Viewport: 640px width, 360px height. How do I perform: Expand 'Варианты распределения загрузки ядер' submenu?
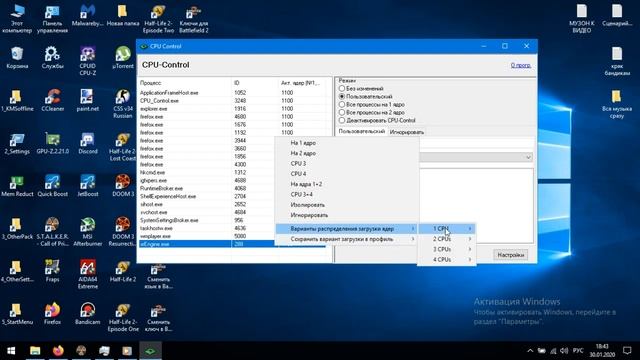click(x=347, y=229)
